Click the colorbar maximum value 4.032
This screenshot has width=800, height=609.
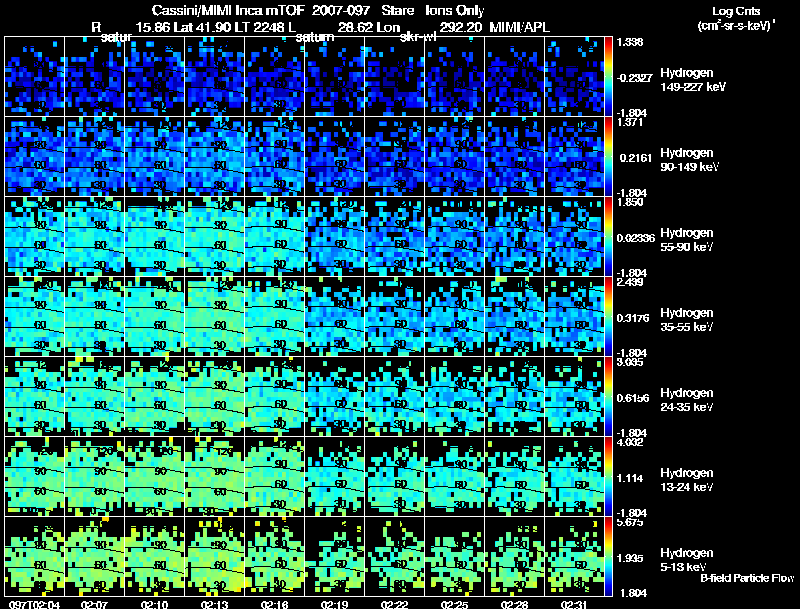point(631,443)
